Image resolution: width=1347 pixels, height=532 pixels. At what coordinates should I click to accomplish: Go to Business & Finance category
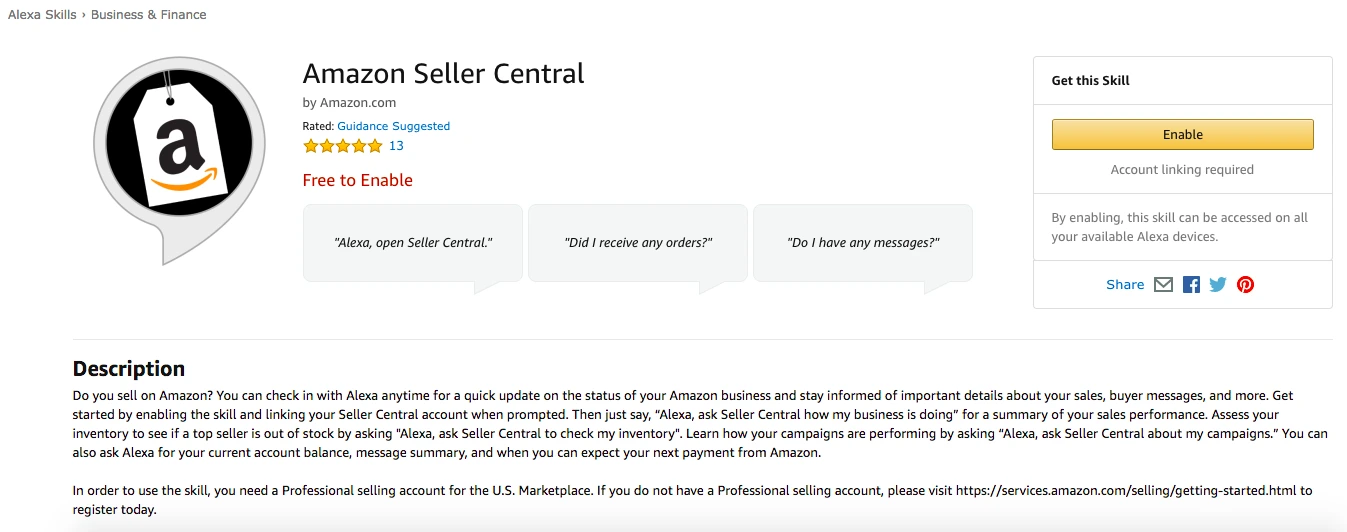pos(149,15)
